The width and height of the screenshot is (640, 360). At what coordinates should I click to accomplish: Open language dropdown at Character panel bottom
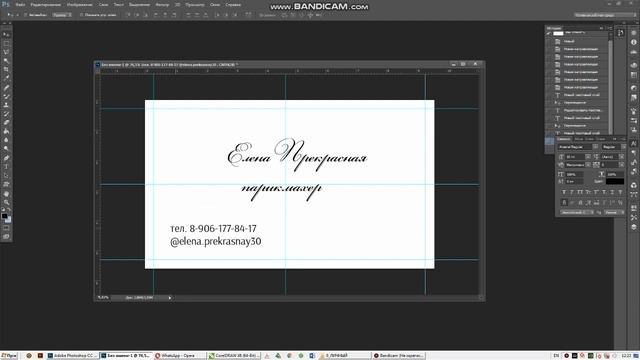coord(577,212)
